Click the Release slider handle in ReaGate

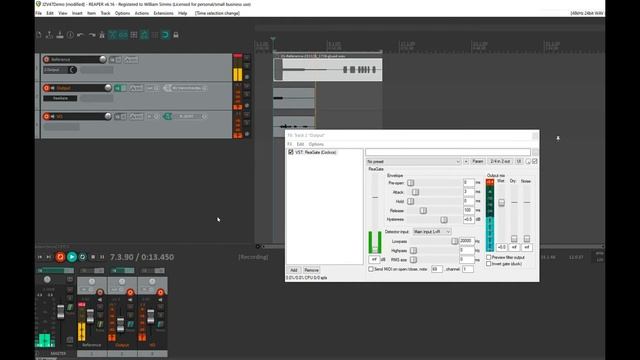423,211
